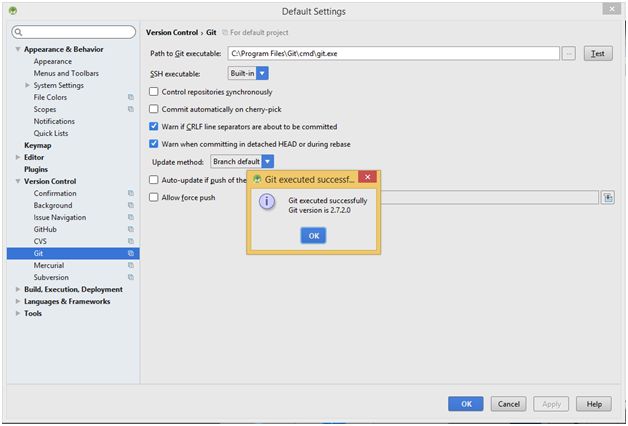Uncheck Warn if CRLF line separators option
Screen dimensions: 628x426
(154, 127)
